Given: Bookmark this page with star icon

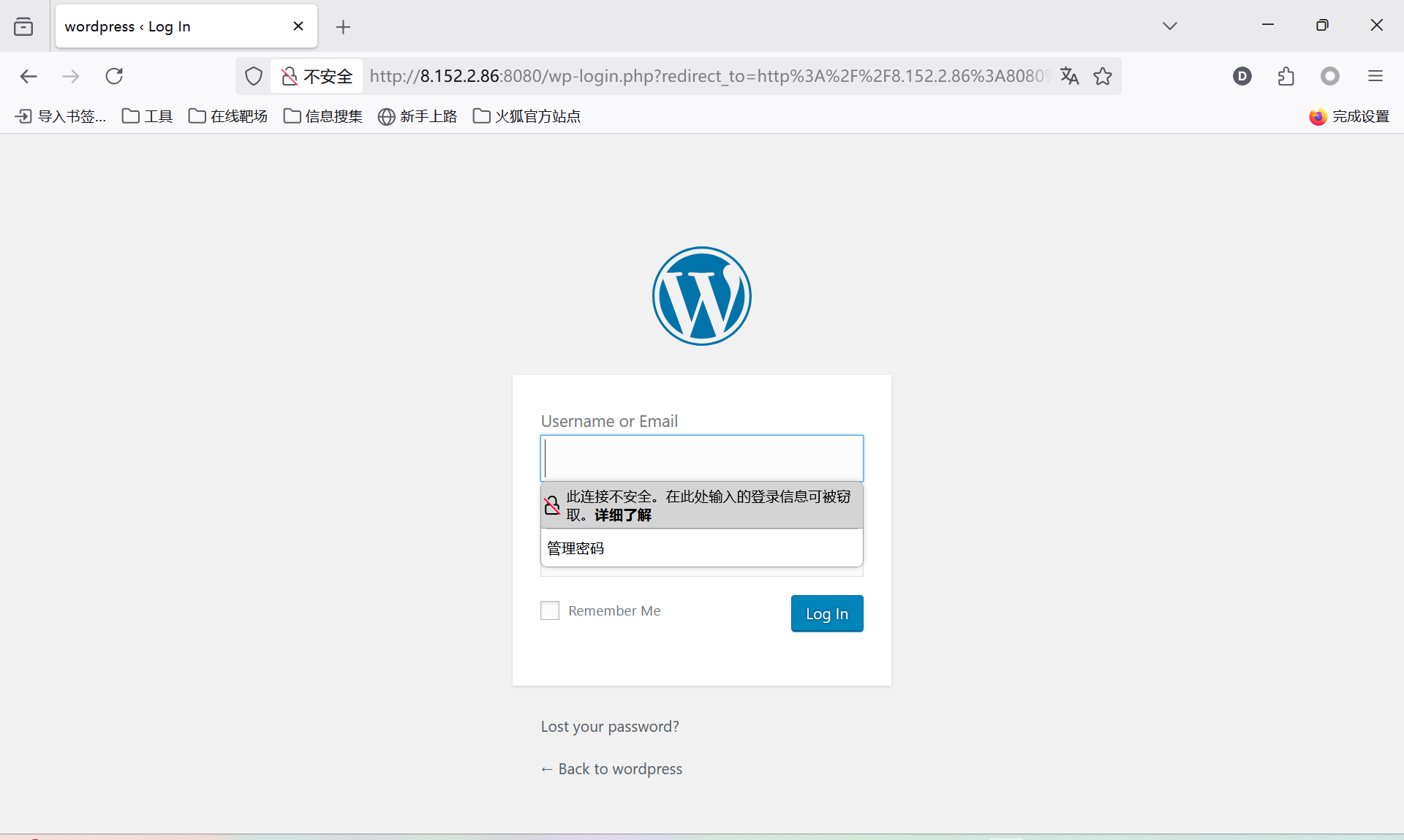Looking at the screenshot, I should coord(1103,76).
